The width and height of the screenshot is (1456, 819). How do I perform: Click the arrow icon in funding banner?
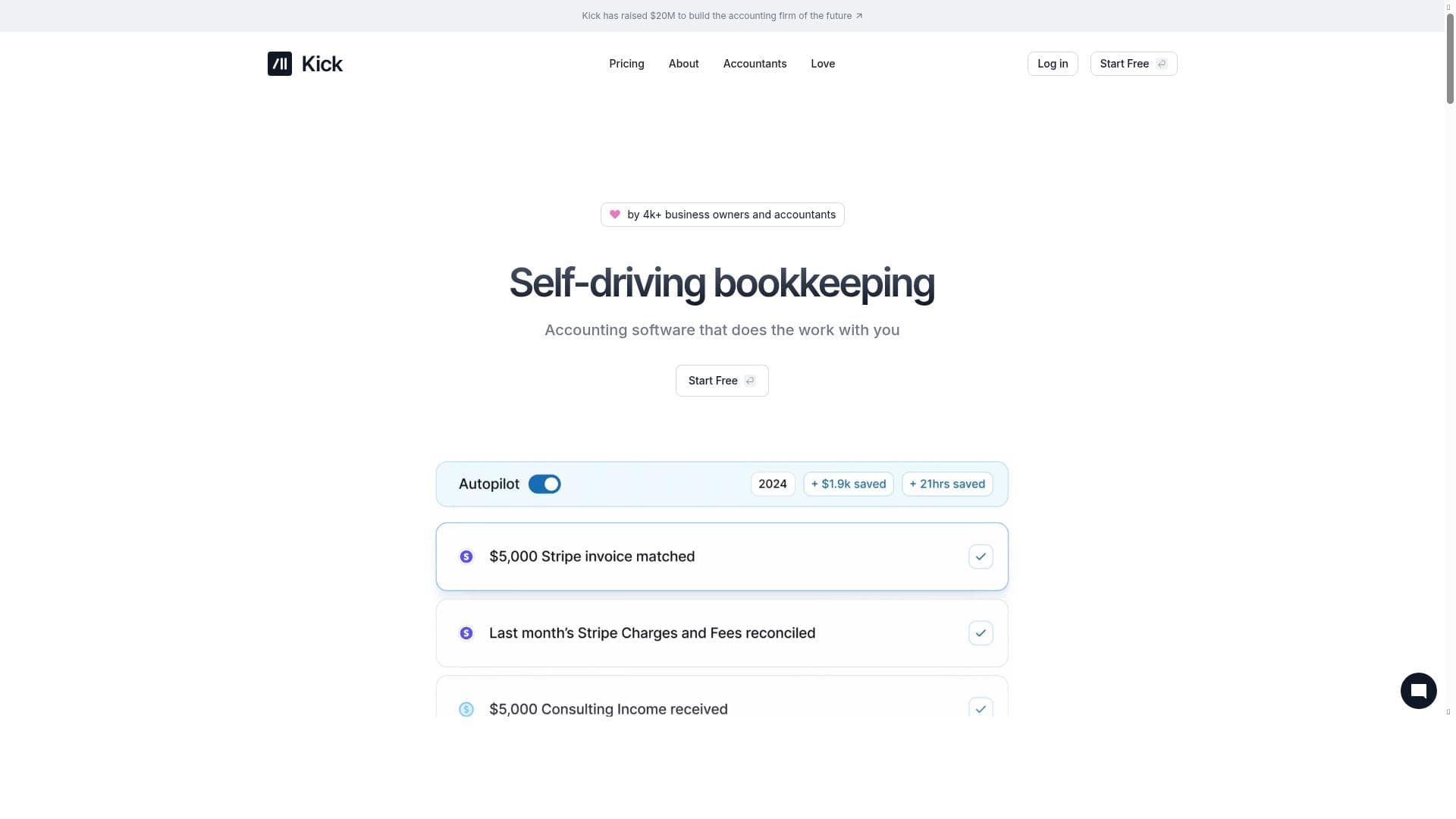859,16
